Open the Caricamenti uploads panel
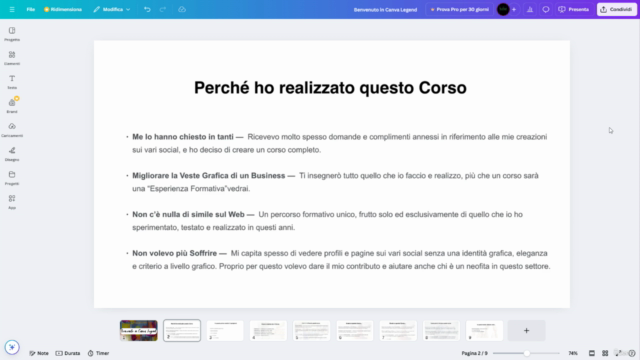 (12, 130)
